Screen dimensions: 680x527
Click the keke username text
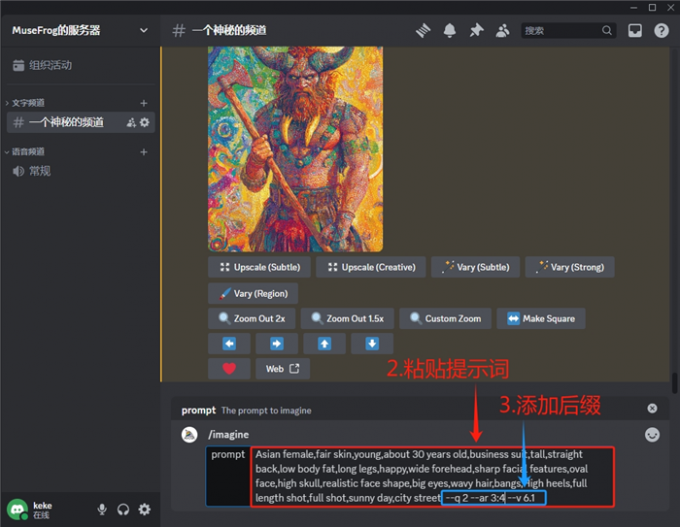[42, 505]
